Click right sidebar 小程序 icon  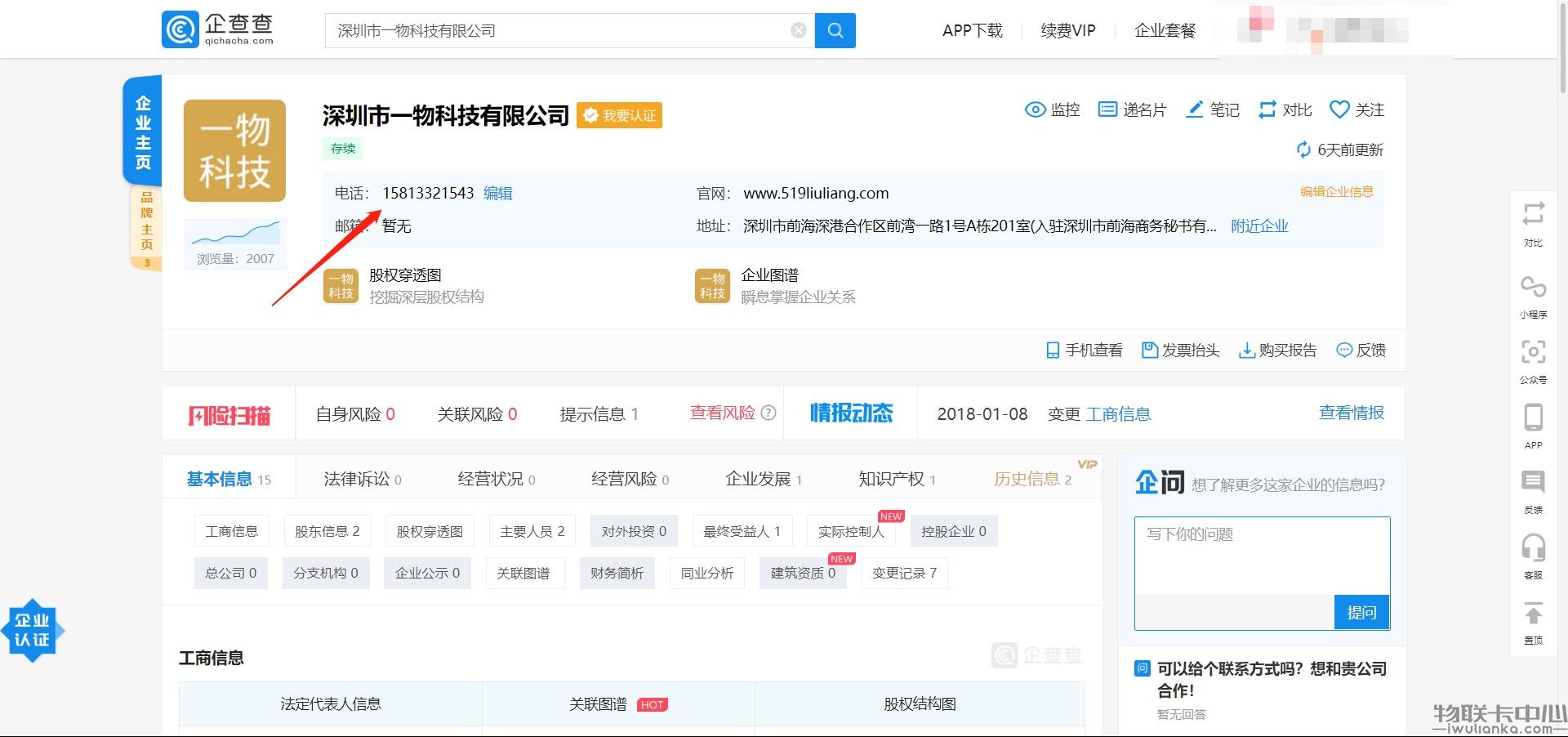(x=1533, y=287)
